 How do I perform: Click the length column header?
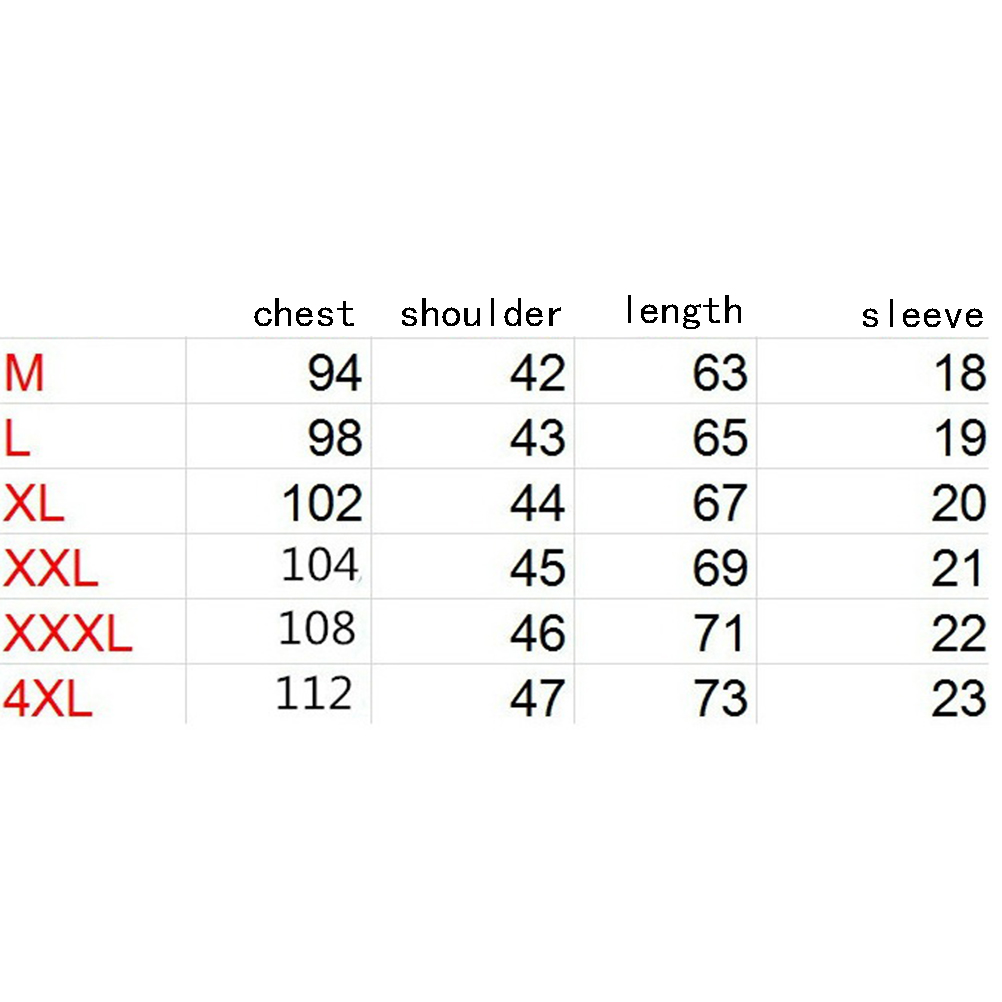683,311
